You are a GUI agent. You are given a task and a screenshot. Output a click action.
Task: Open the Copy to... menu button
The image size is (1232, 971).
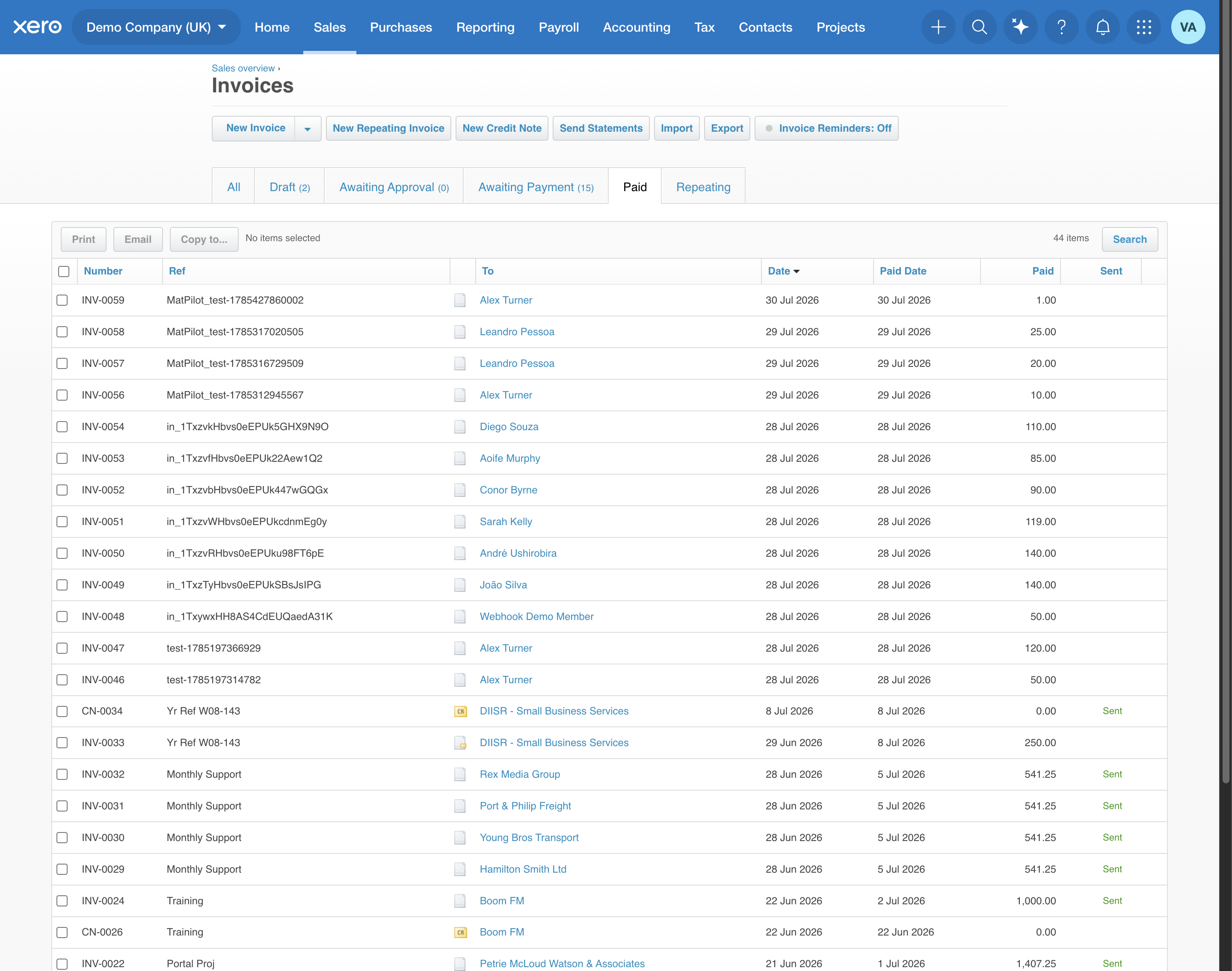[x=204, y=239]
